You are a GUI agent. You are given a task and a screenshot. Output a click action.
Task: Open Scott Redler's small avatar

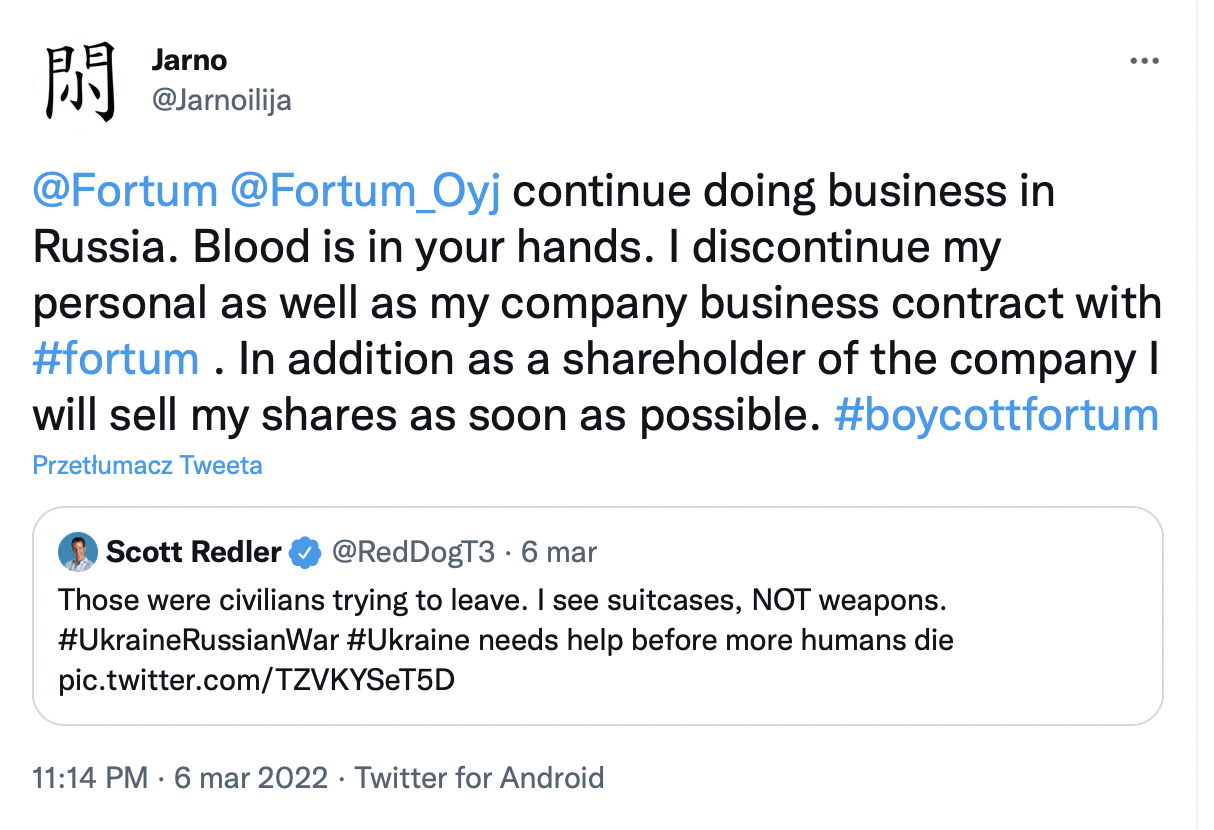pyautogui.click(x=78, y=552)
